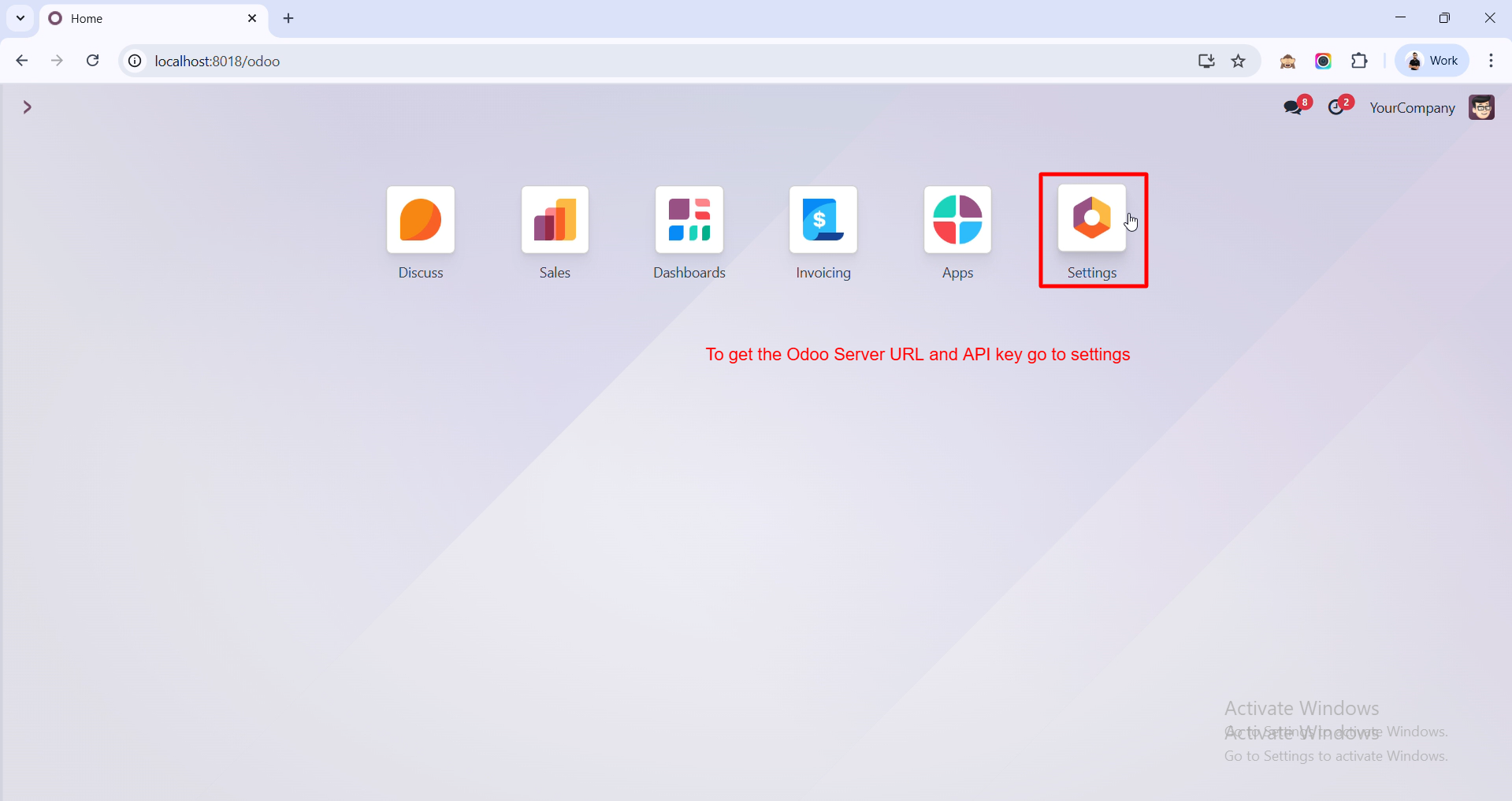Restore down the browser window
The height and width of the screenshot is (801, 1512).
click(x=1444, y=17)
